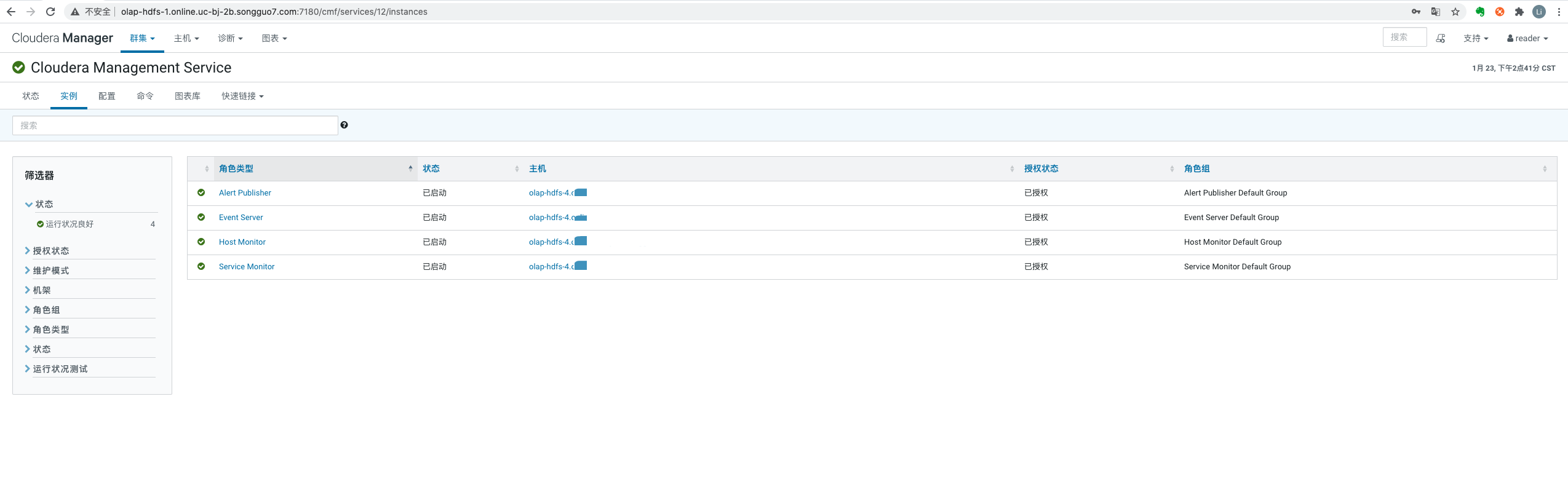
Task: Click the insecure site warning icon
Action: (x=75, y=12)
